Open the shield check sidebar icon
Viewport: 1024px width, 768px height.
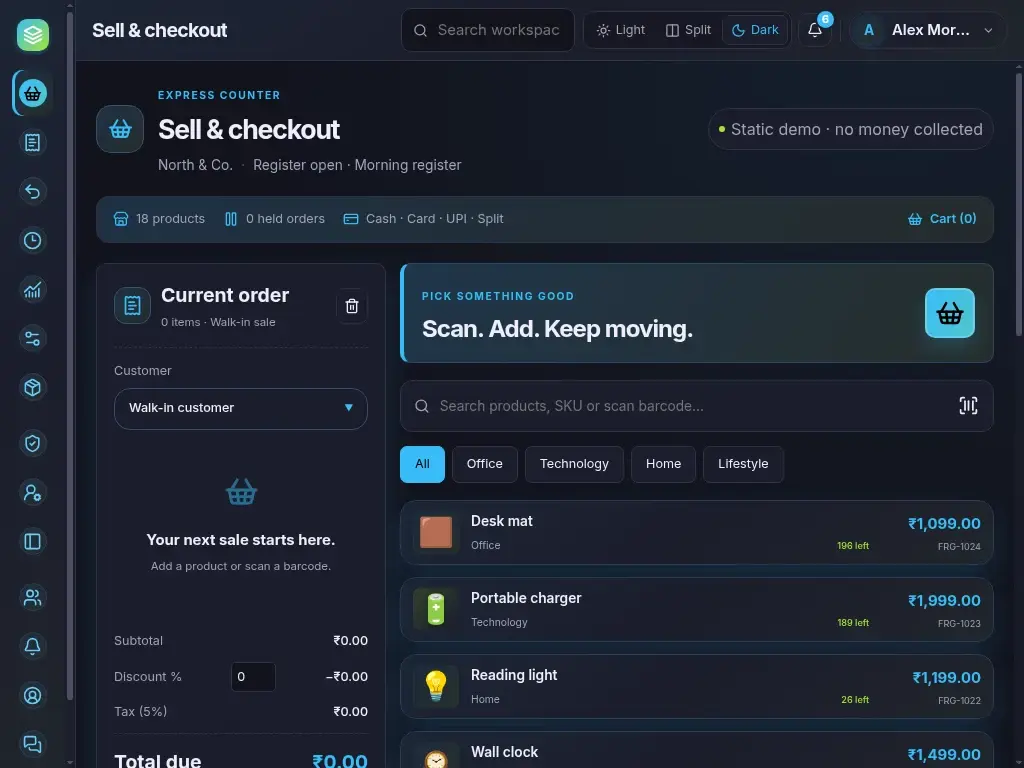click(x=33, y=443)
